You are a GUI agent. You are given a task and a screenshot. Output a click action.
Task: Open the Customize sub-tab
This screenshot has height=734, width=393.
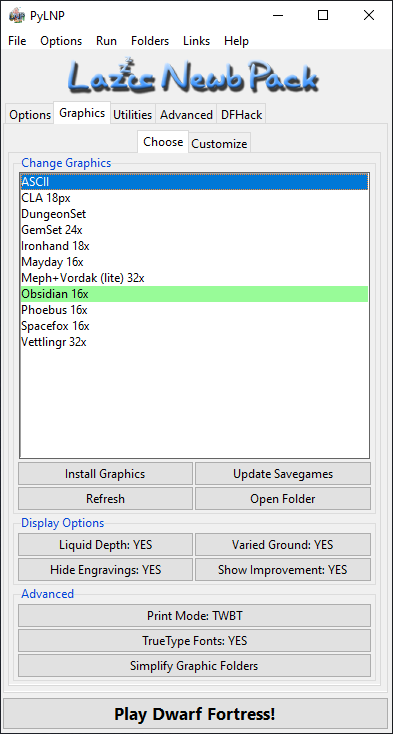tap(219, 144)
